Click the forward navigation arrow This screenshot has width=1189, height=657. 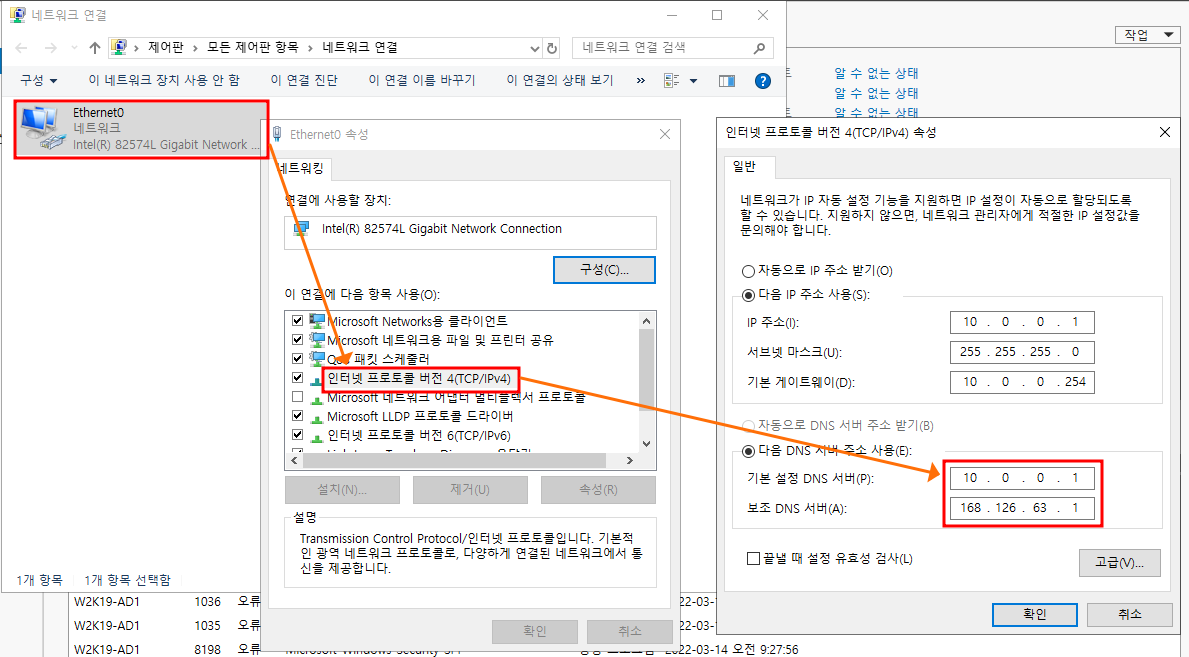tap(51, 48)
